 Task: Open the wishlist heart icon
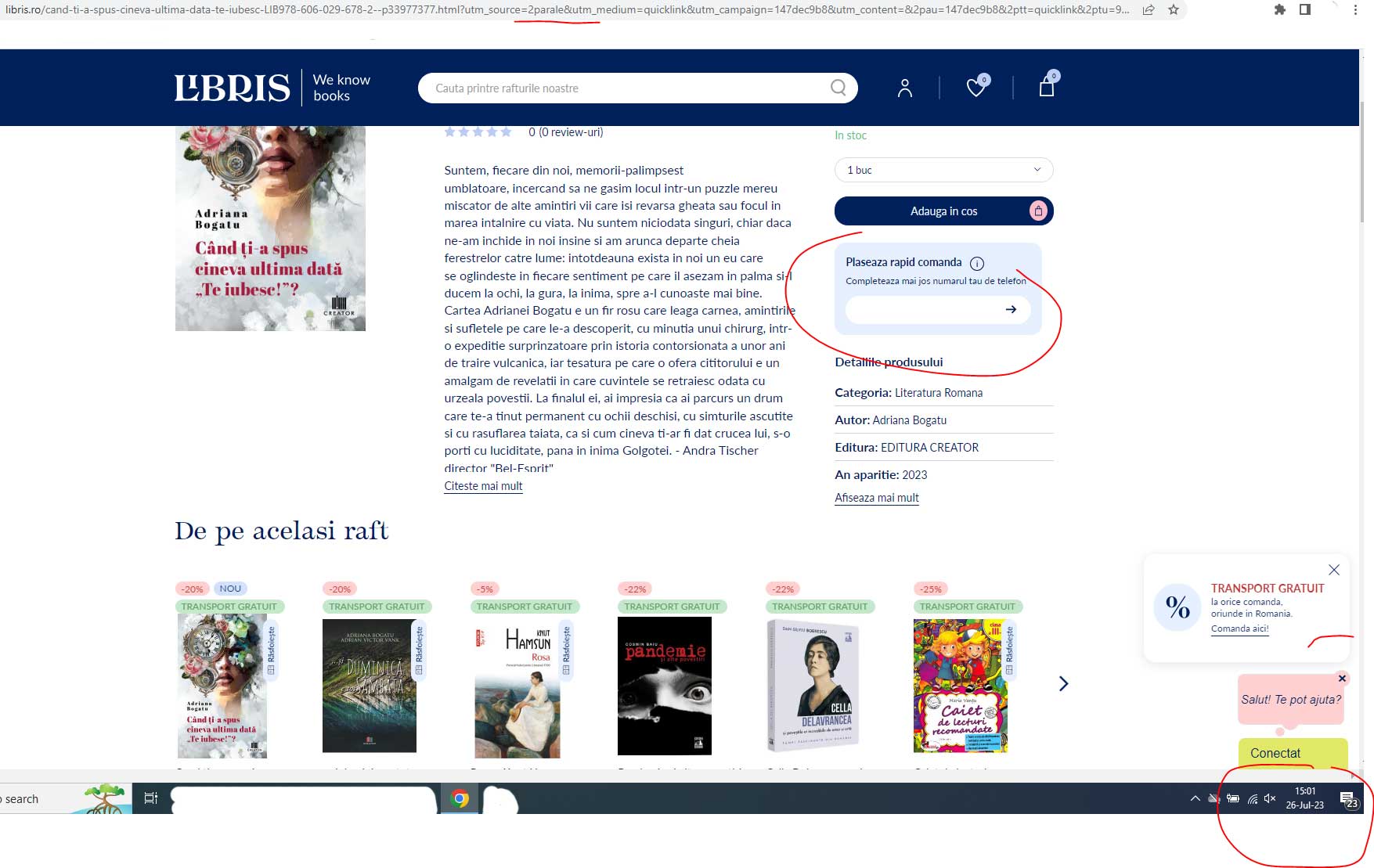(976, 88)
